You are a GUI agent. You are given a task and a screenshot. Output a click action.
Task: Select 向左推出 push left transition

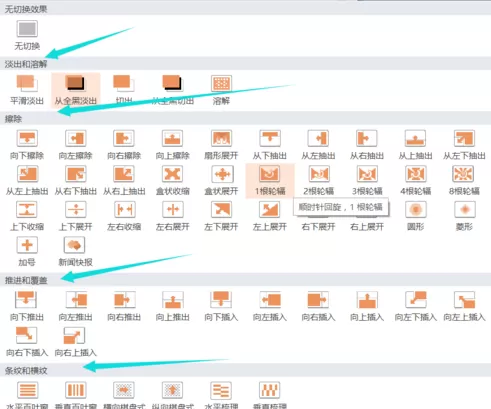point(76,306)
